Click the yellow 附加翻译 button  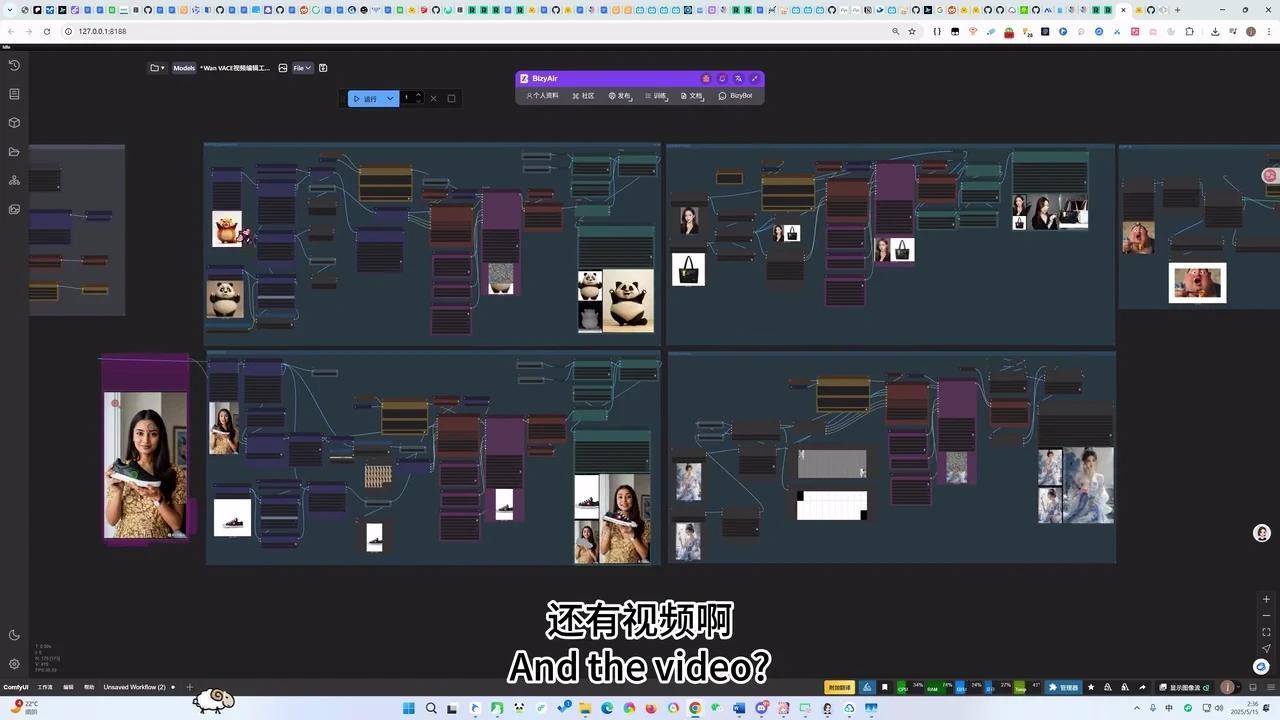838,687
